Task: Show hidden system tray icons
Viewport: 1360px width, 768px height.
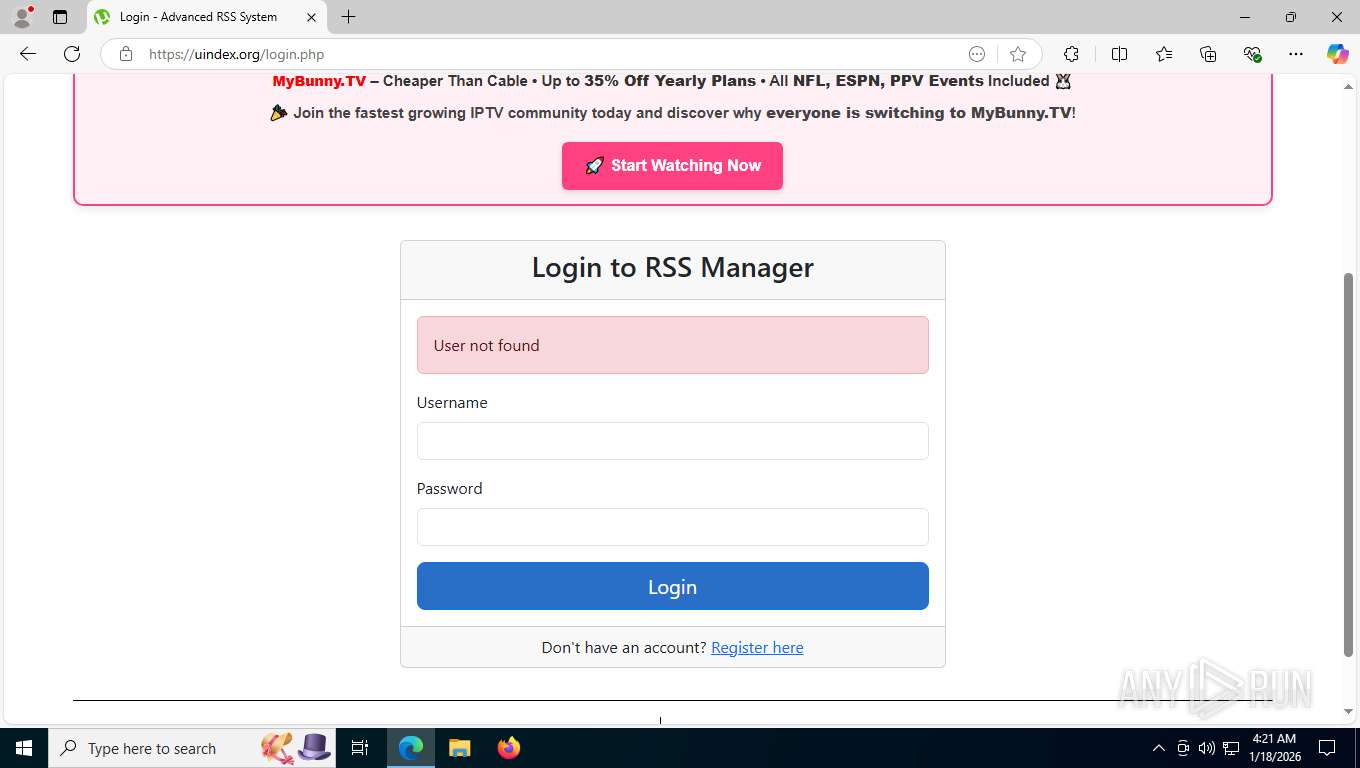Action: coord(1159,748)
